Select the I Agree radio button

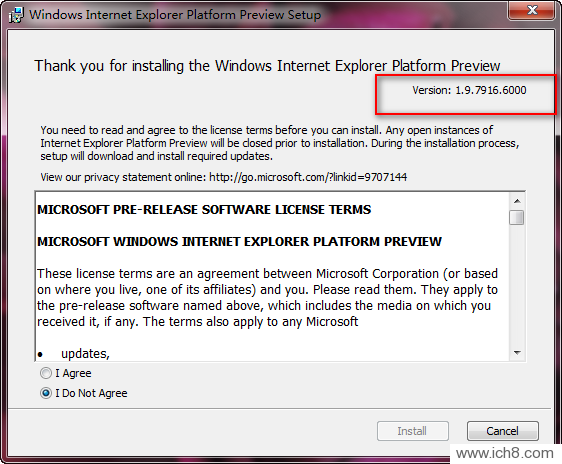[46, 373]
